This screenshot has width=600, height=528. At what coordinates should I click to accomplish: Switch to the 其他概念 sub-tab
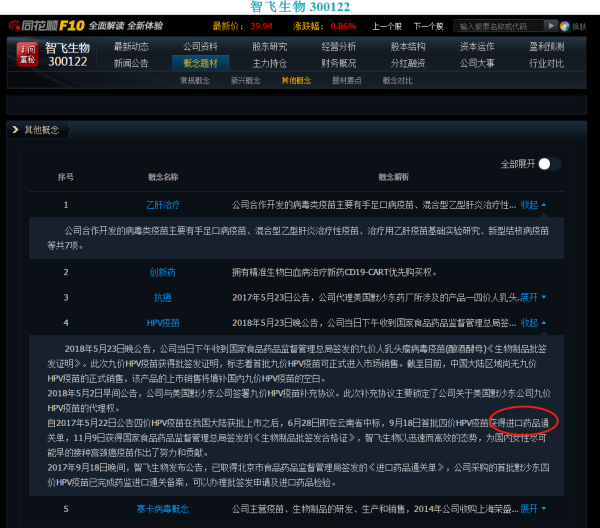tap(296, 80)
